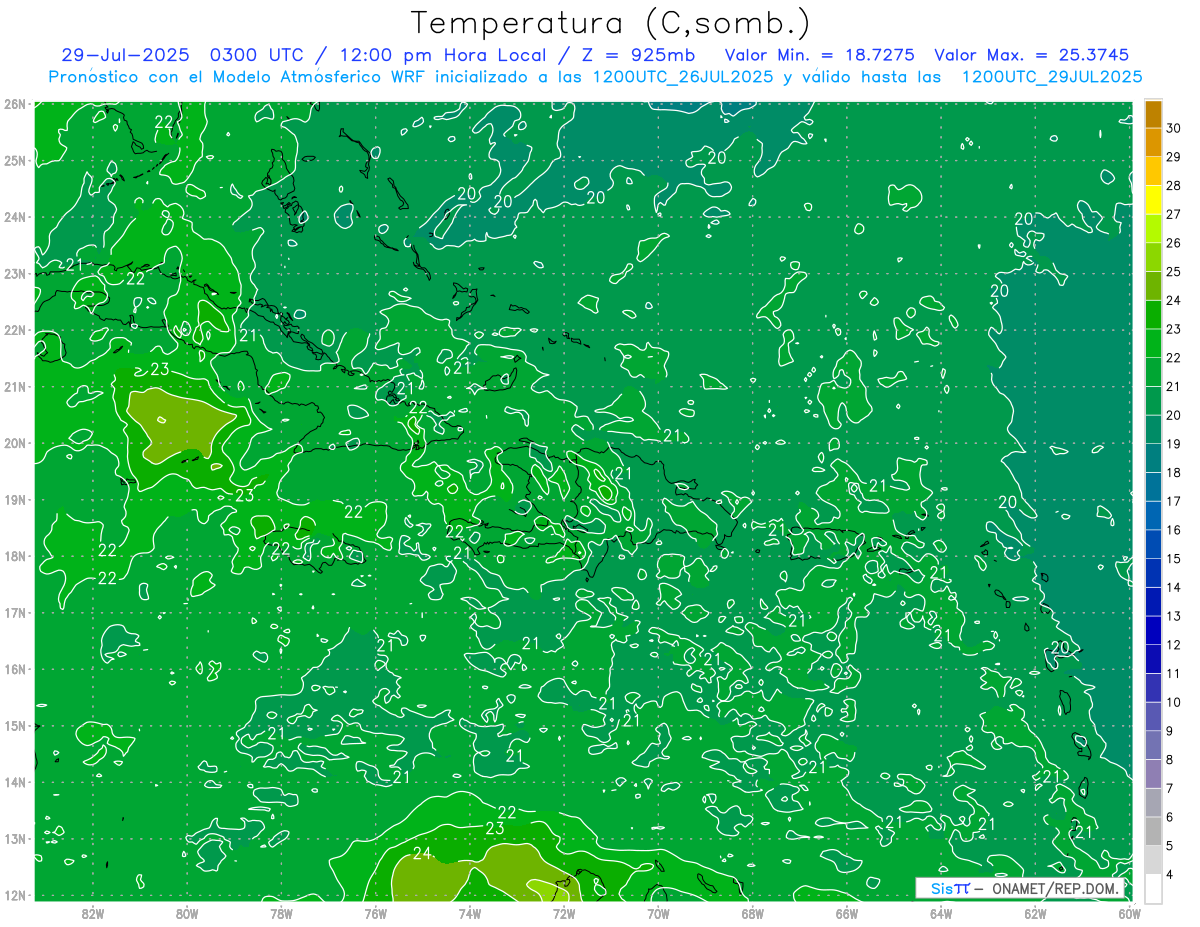Click the '78W' longitude axis label
Screen dimensions: 1200x927
pos(281,913)
